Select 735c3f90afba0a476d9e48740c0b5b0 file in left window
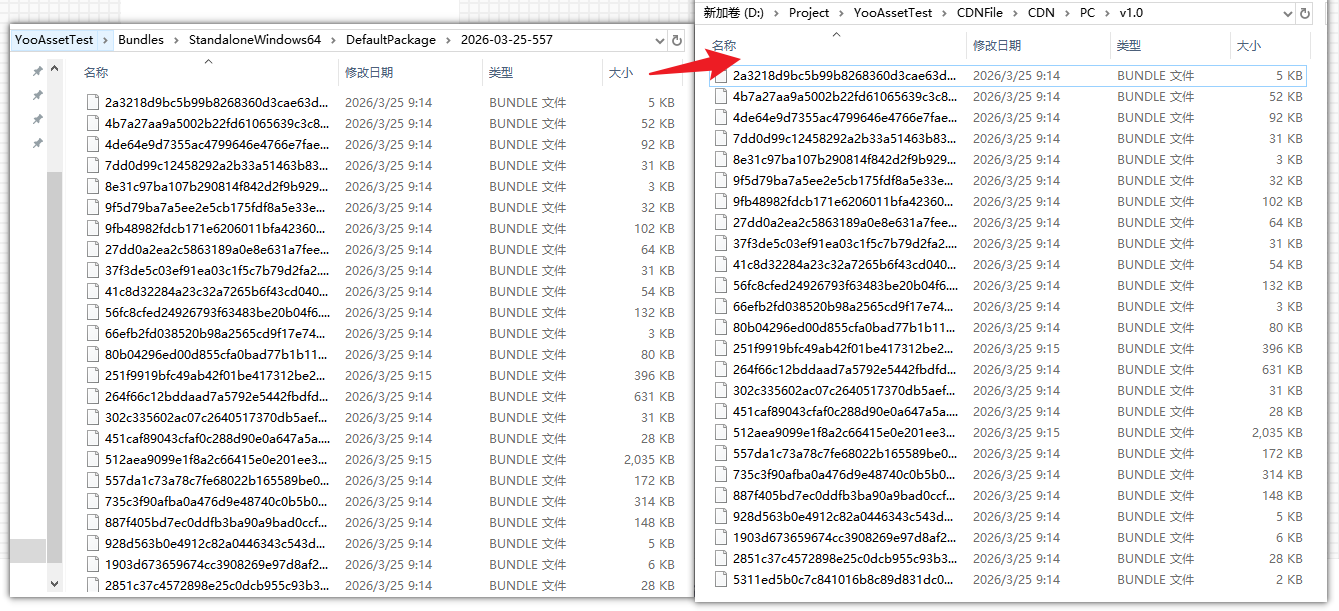 pyautogui.click(x=216, y=501)
